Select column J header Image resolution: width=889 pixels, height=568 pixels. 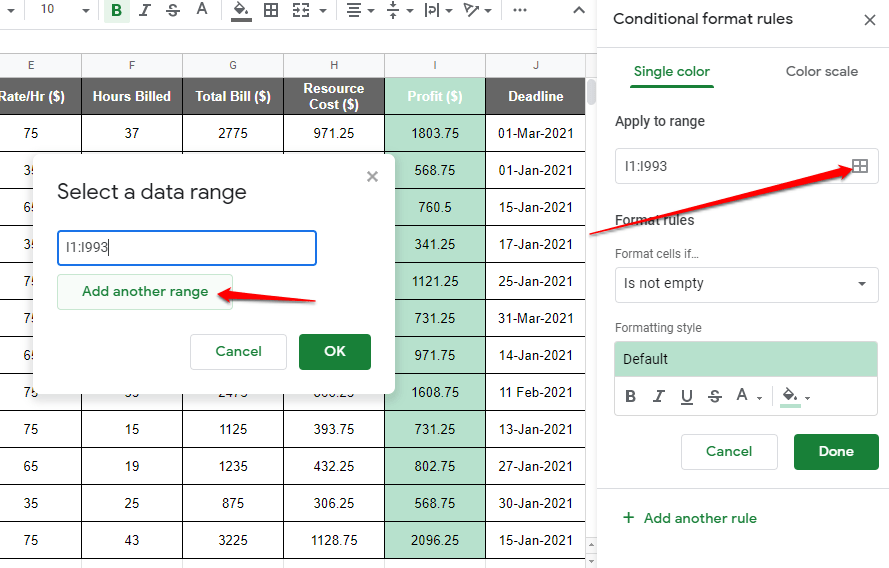point(535,65)
